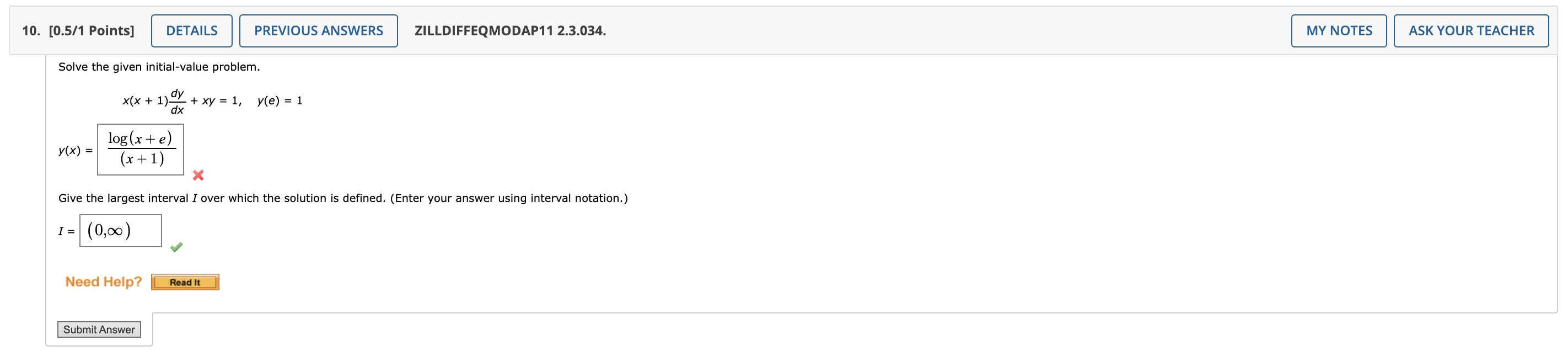
Task: Click the Solve the given initial-value prompt
Action: (159, 66)
